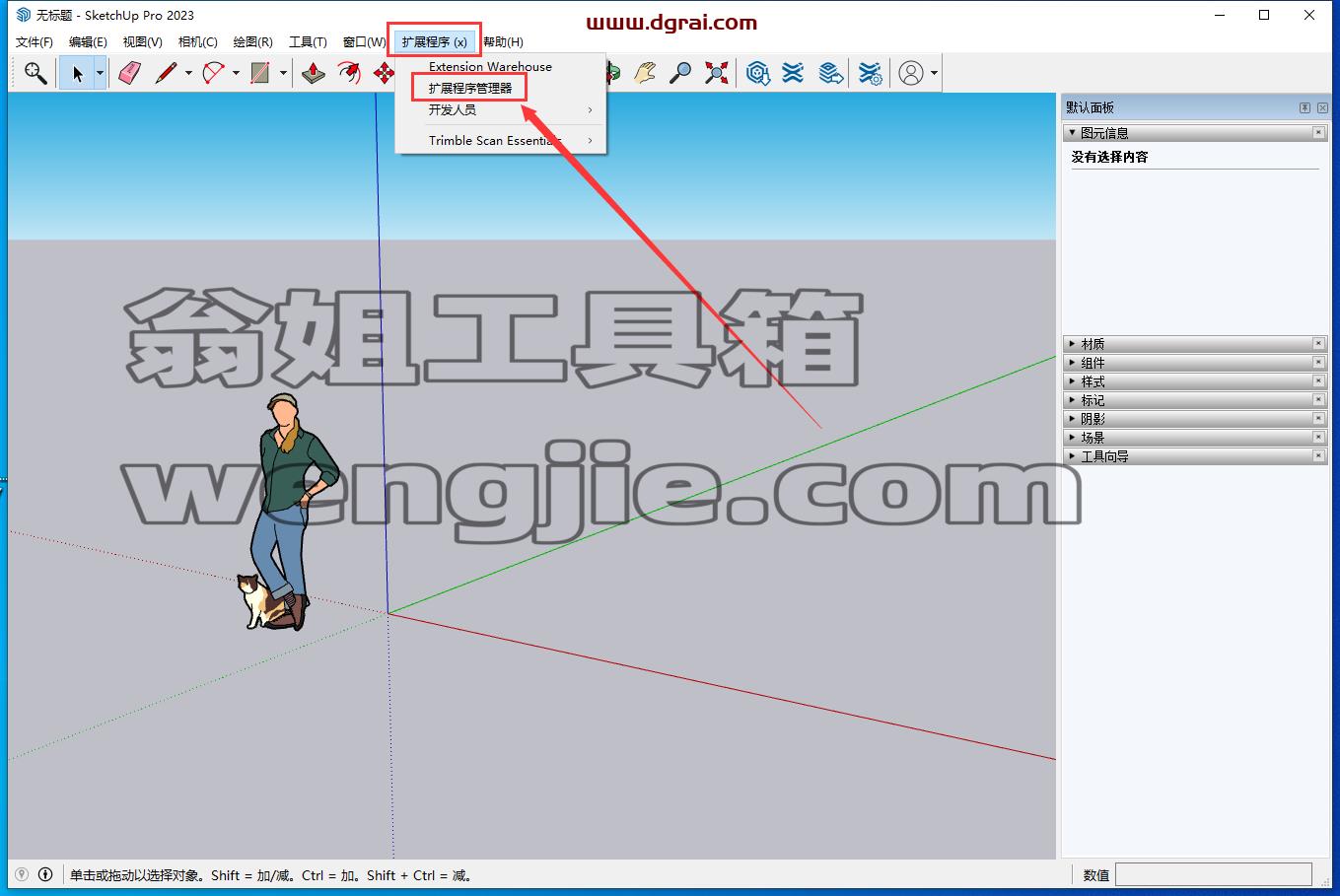Image resolution: width=1340 pixels, height=896 pixels.
Task: Close the 默认面板 tray
Action: (x=1320, y=107)
